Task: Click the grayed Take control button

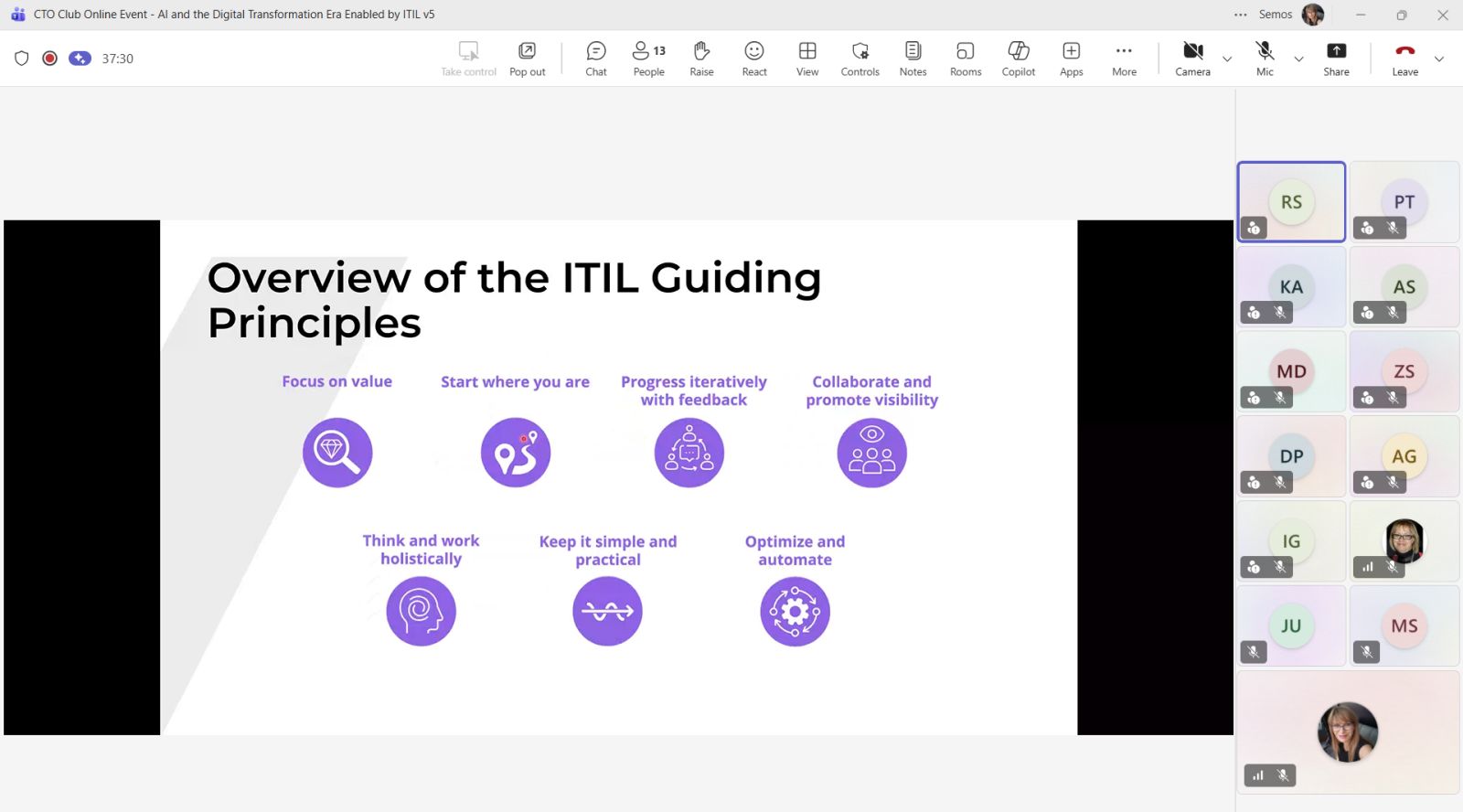Action: tap(468, 59)
